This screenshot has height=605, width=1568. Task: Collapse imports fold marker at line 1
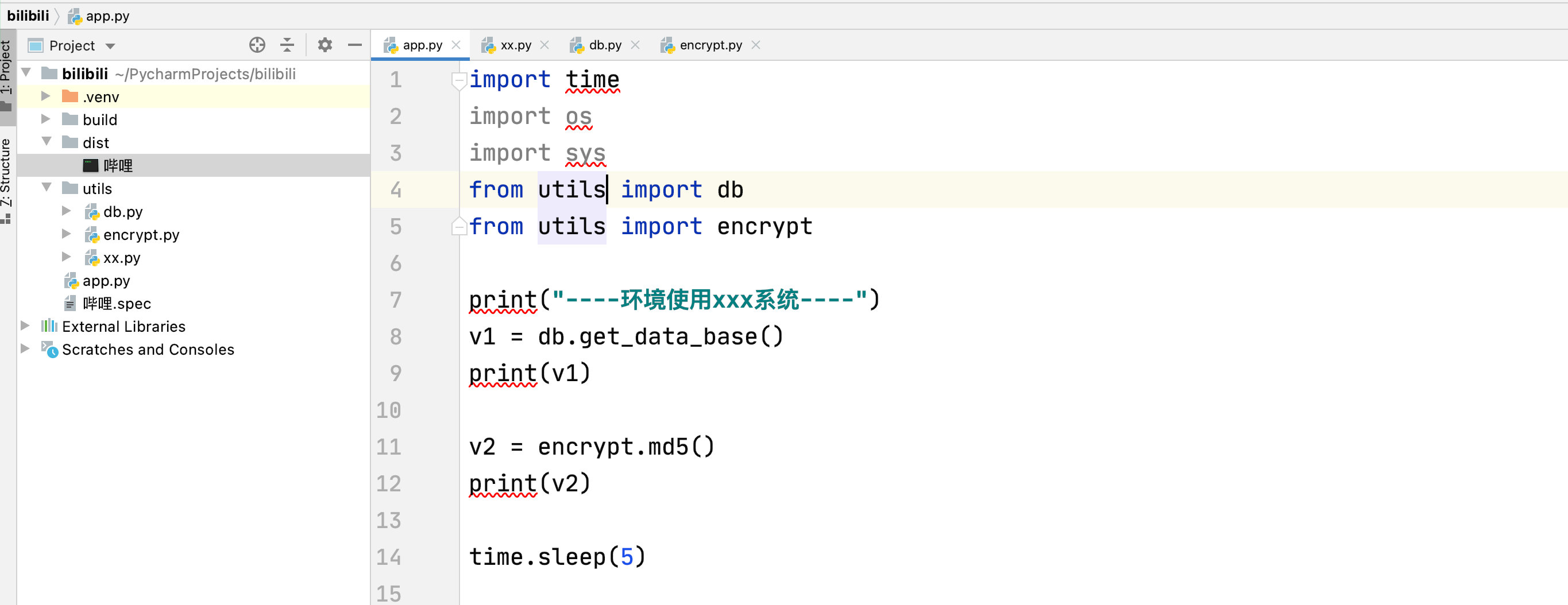click(x=459, y=80)
